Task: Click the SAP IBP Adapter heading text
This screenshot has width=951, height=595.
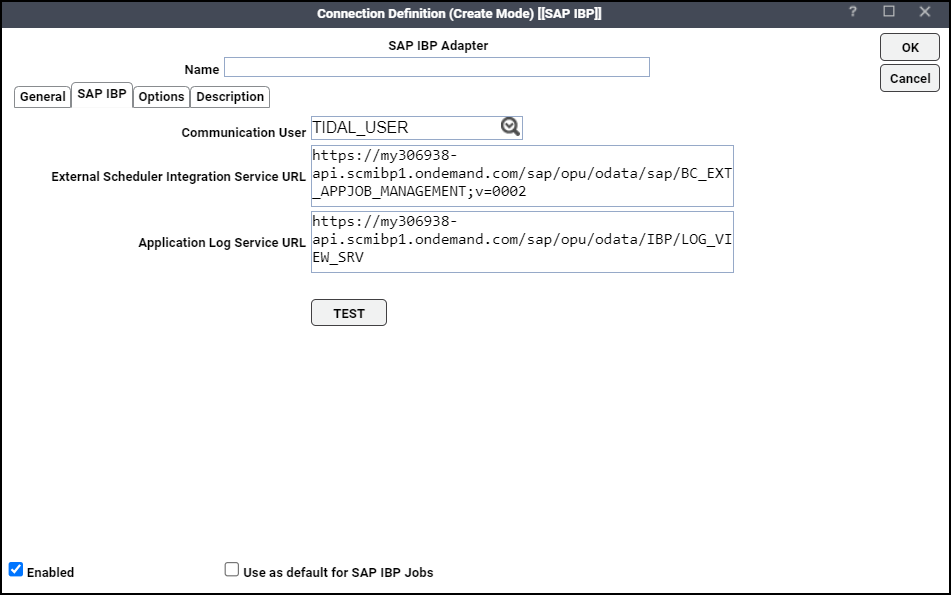Action: point(438,45)
